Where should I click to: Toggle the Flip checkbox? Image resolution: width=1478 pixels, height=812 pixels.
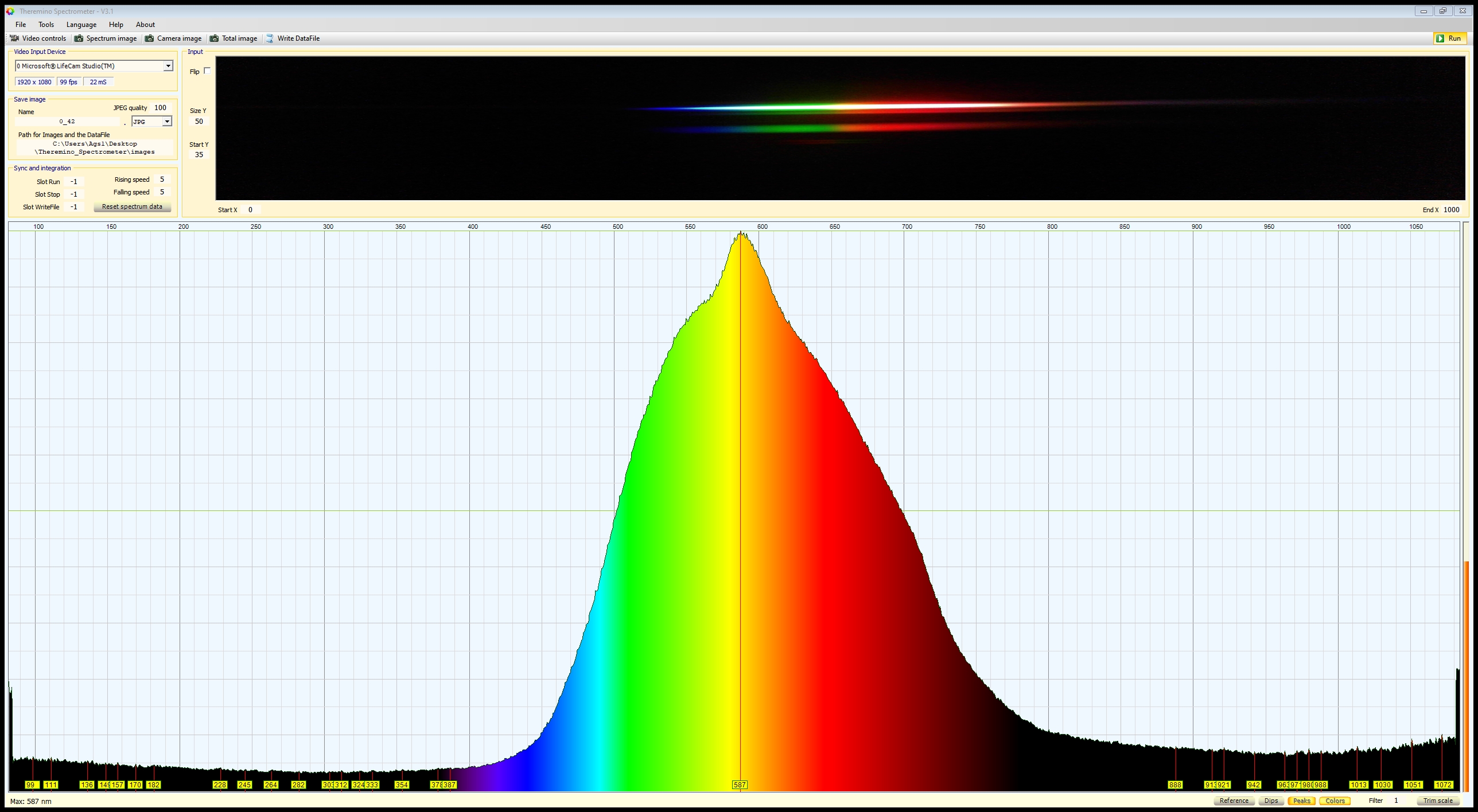(207, 71)
